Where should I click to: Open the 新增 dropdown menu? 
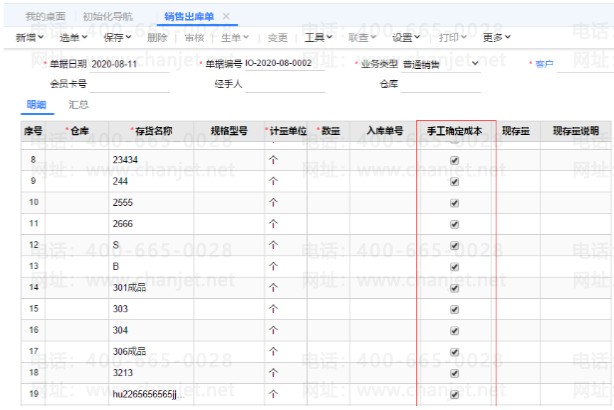coord(30,38)
